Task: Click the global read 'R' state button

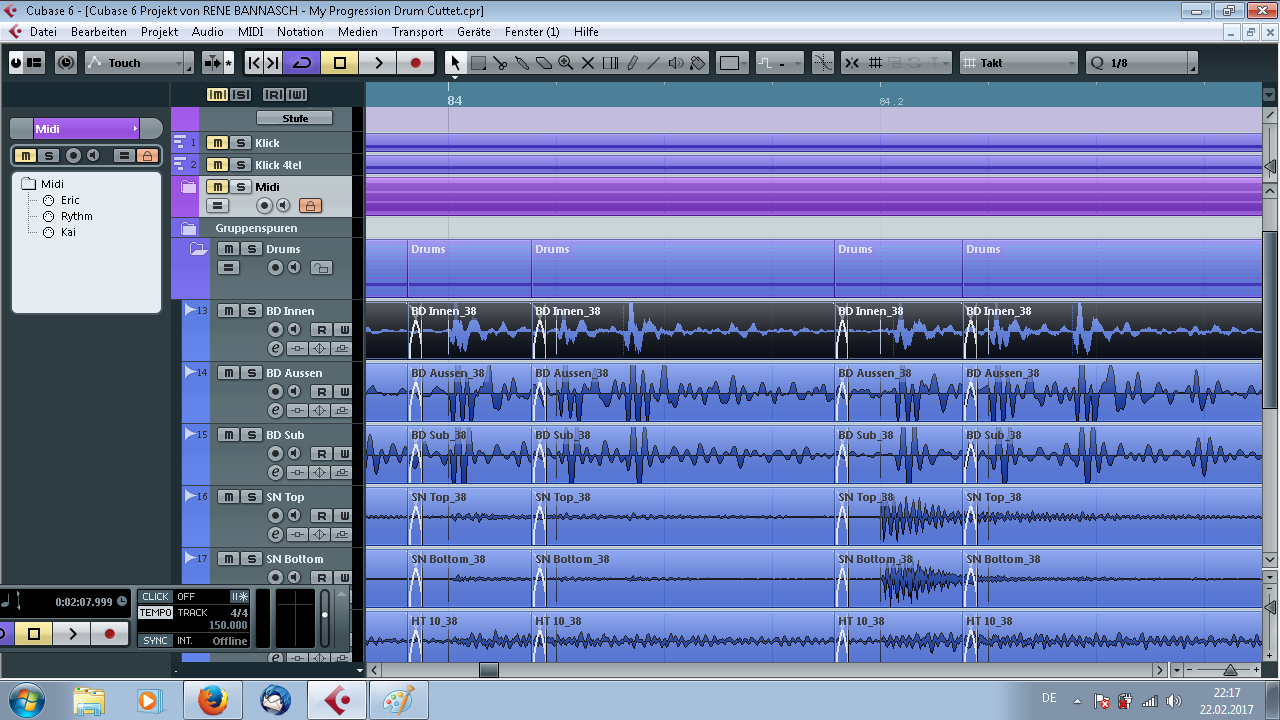Action: (x=273, y=95)
